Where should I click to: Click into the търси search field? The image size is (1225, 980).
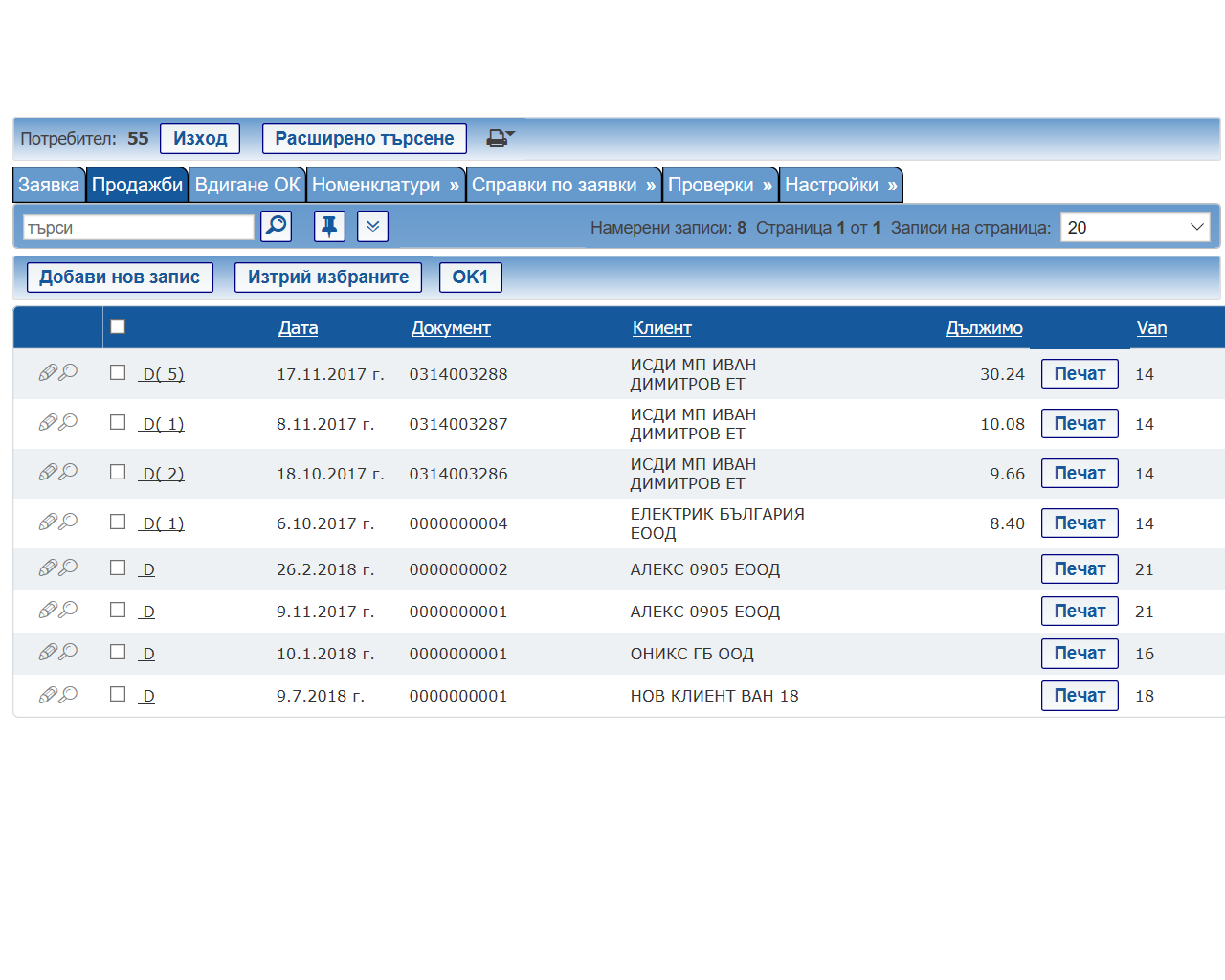pos(138,228)
